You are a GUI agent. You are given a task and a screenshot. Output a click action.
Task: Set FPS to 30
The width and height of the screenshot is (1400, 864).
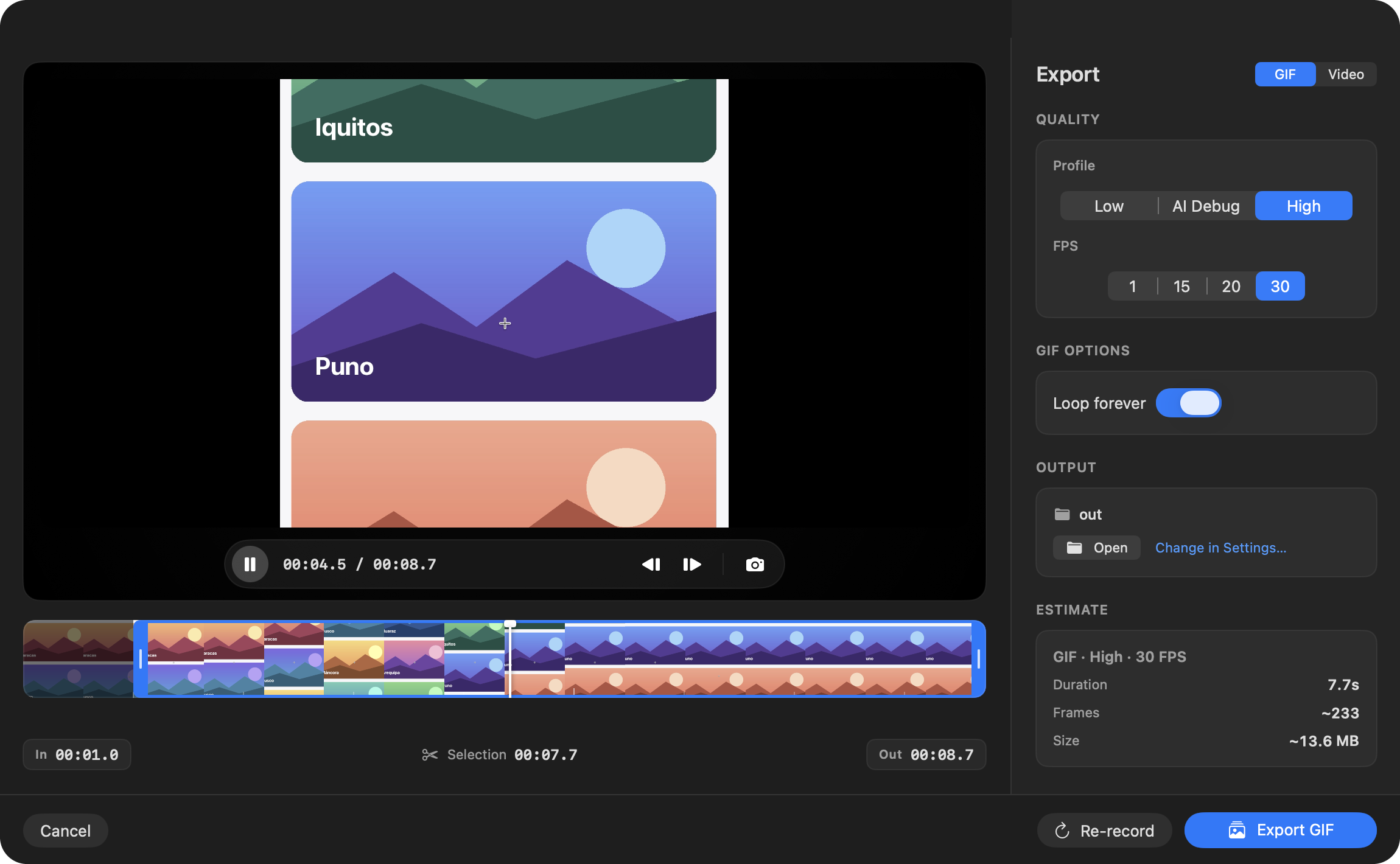[1280, 287]
